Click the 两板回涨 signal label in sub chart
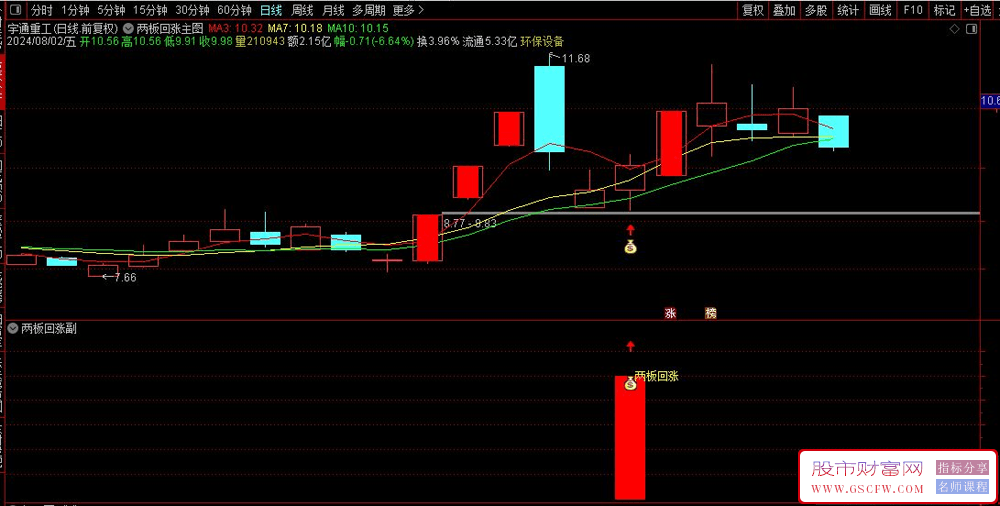Screen dimensions: 1000x506 [656, 376]
